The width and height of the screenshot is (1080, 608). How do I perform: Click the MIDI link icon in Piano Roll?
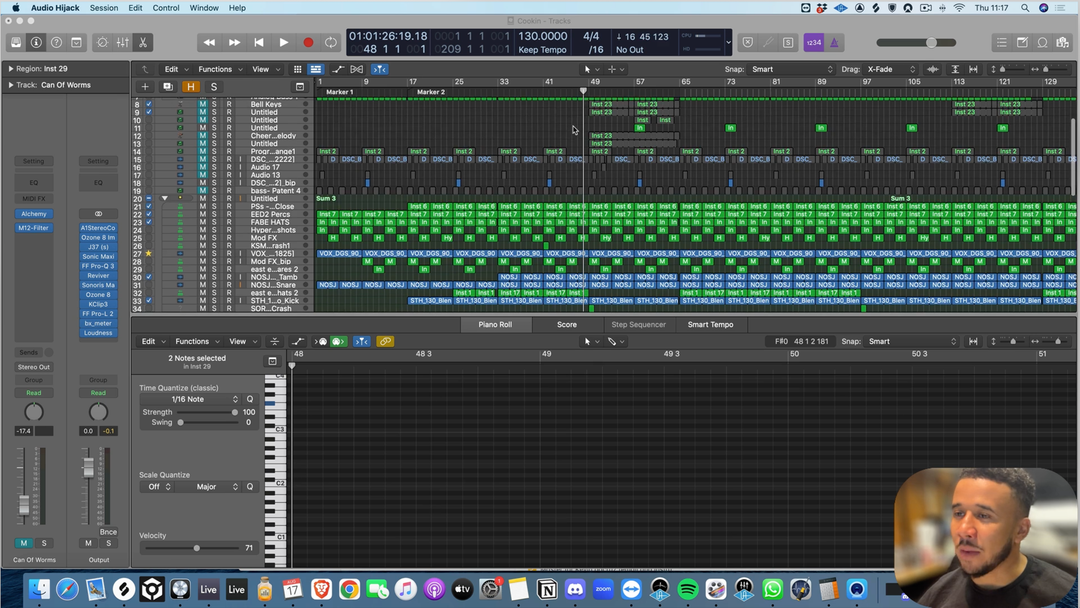(385, 341)
